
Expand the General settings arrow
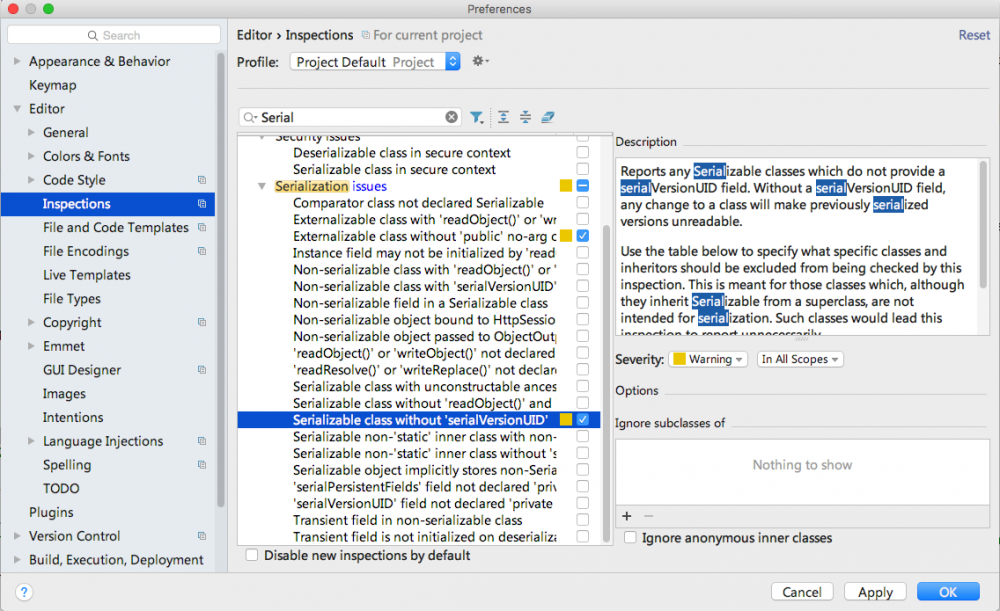click(31, 132)
